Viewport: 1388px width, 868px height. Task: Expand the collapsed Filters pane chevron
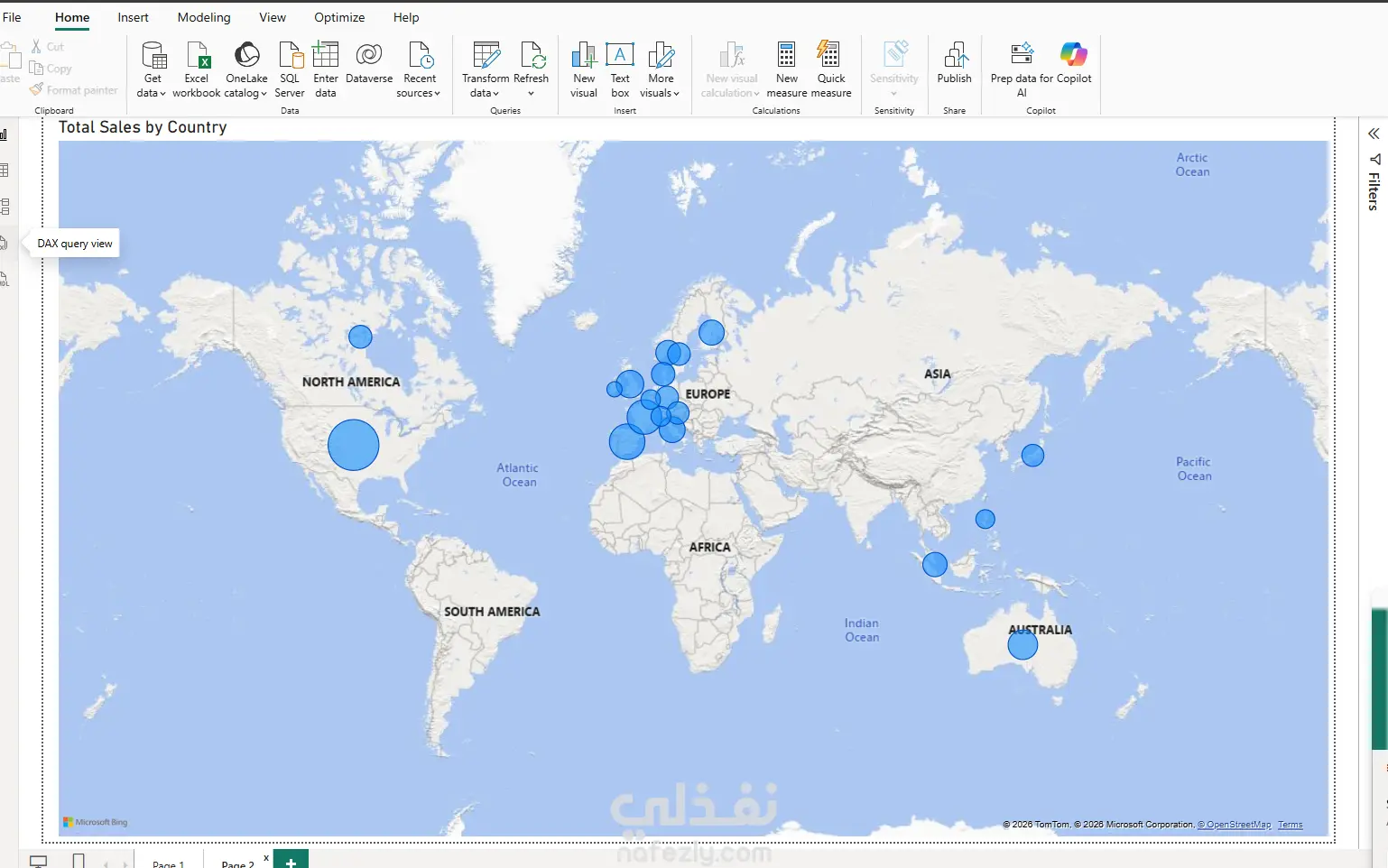point(1374,134)
